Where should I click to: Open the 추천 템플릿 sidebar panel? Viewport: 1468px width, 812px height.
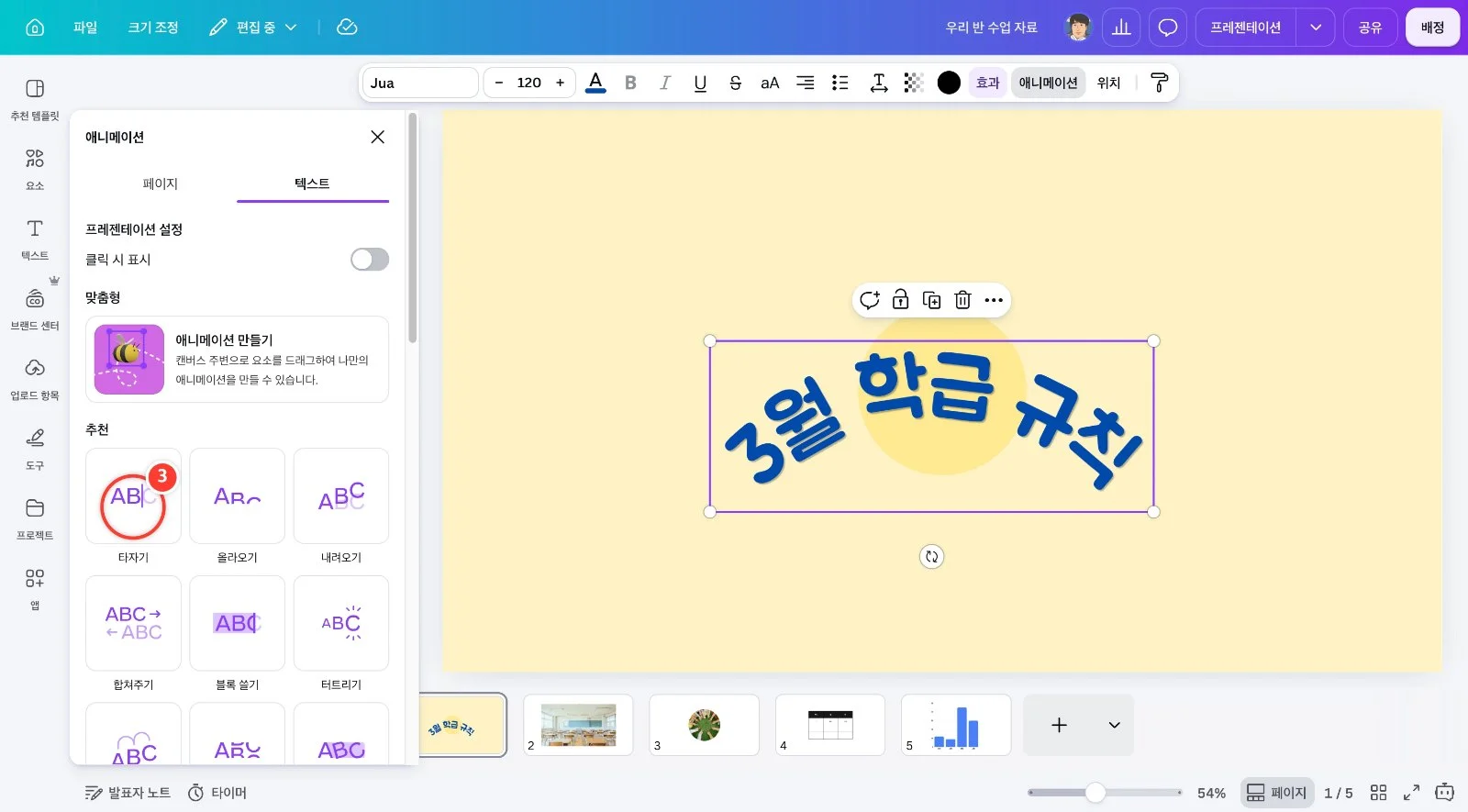(35, 99)
